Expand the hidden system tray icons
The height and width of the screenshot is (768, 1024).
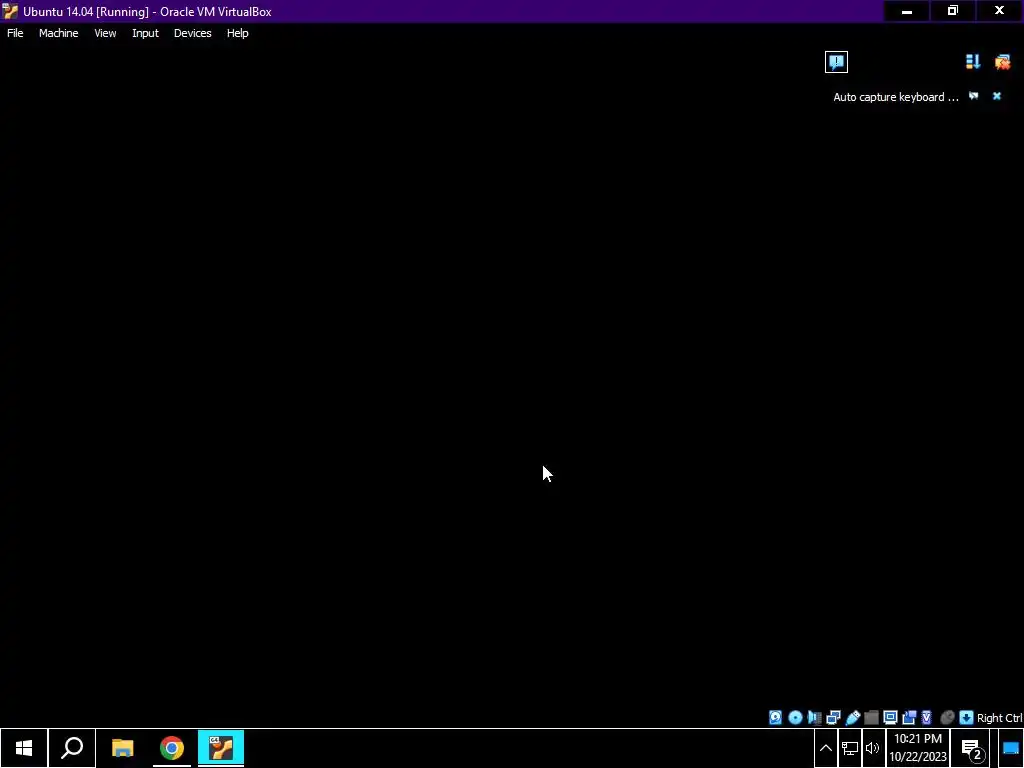[x=825, y=748]
